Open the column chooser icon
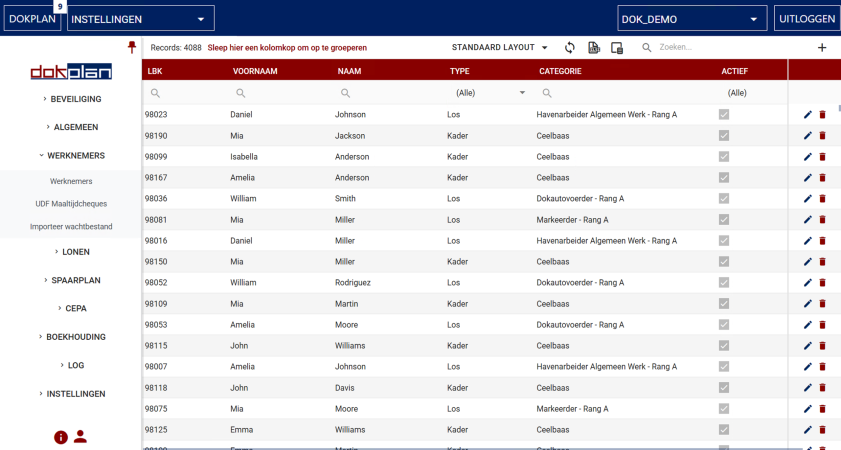Viewport: 841px width, 450px height. tap(617, 47)
